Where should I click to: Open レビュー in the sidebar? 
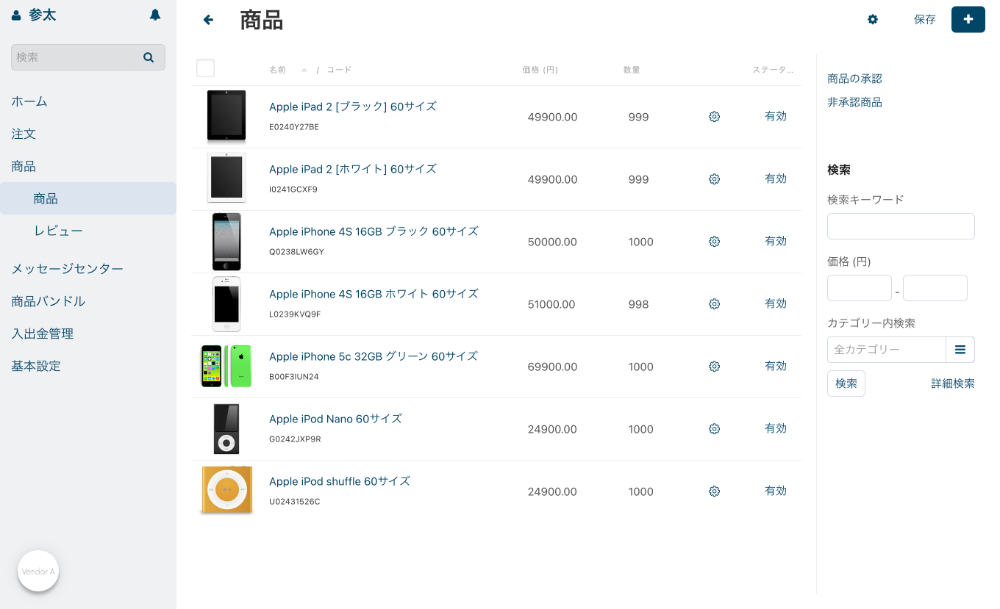(x=58, y=231)
